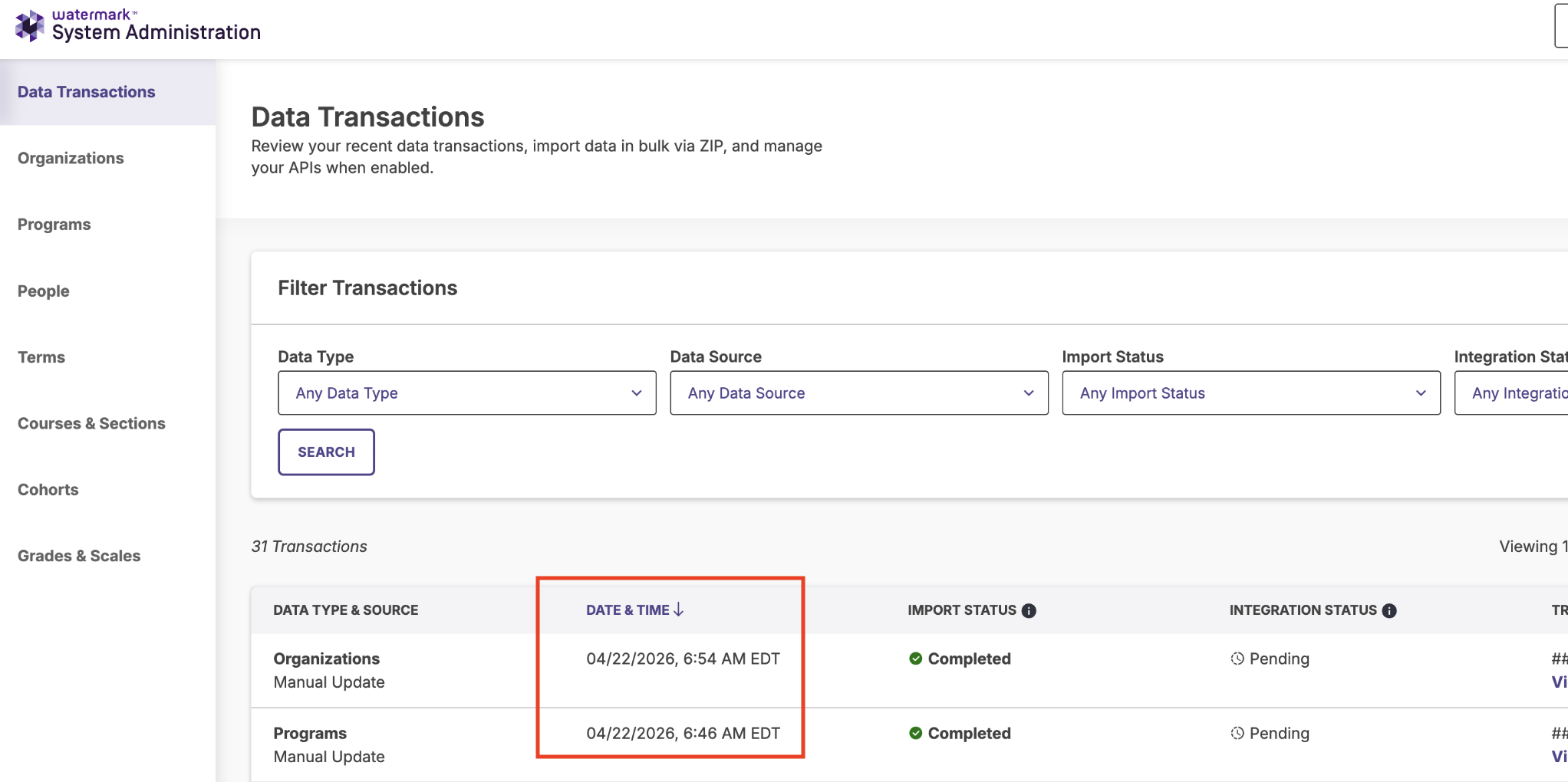This screenshot has height=782, width=1568.
Task: Click the 04/22/2026, 6:54 AM EDT timestamp
Action: [x=683, y=659]
